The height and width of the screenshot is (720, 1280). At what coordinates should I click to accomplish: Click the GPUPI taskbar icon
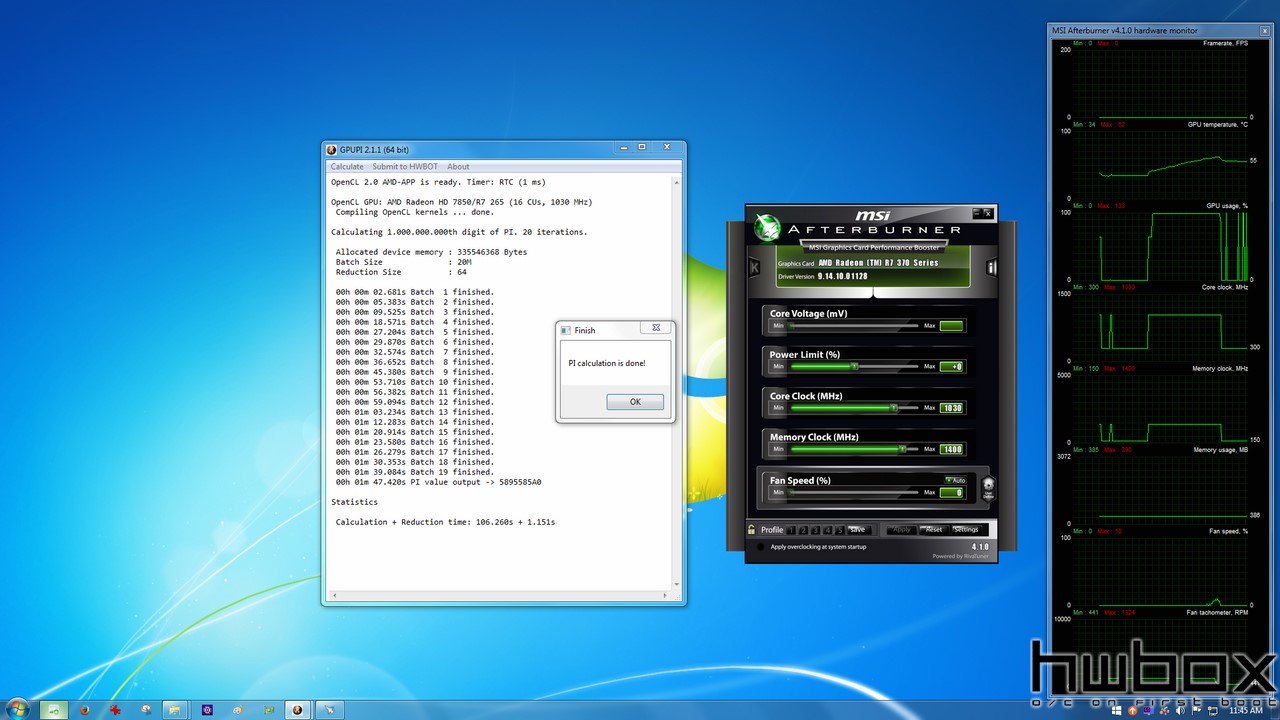tap(297, 709)
